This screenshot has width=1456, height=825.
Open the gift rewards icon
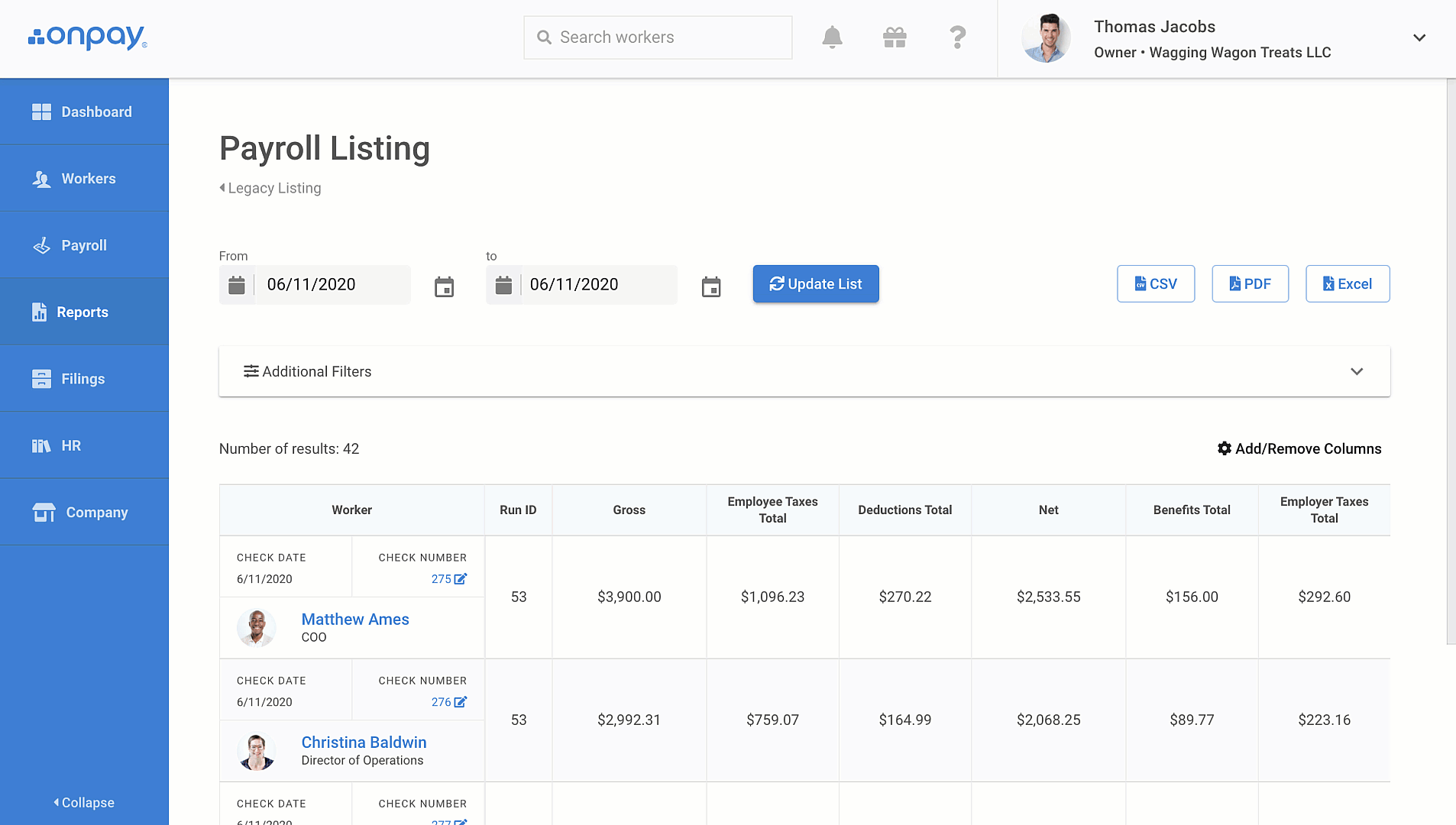tap(895, 37)
